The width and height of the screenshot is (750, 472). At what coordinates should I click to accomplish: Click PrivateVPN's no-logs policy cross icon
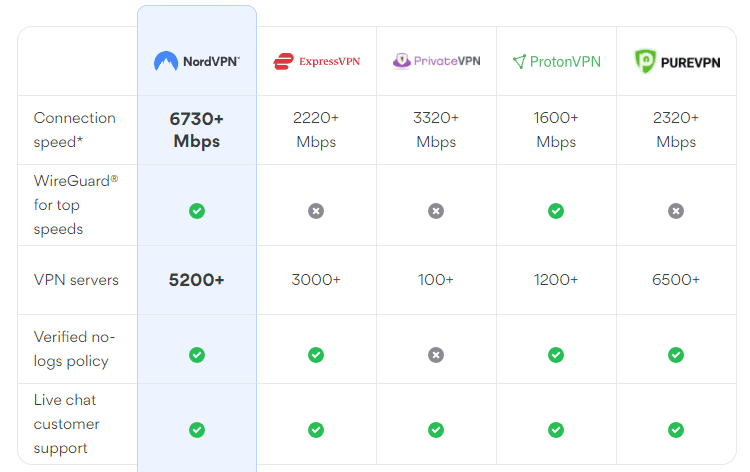pos(436,355)
